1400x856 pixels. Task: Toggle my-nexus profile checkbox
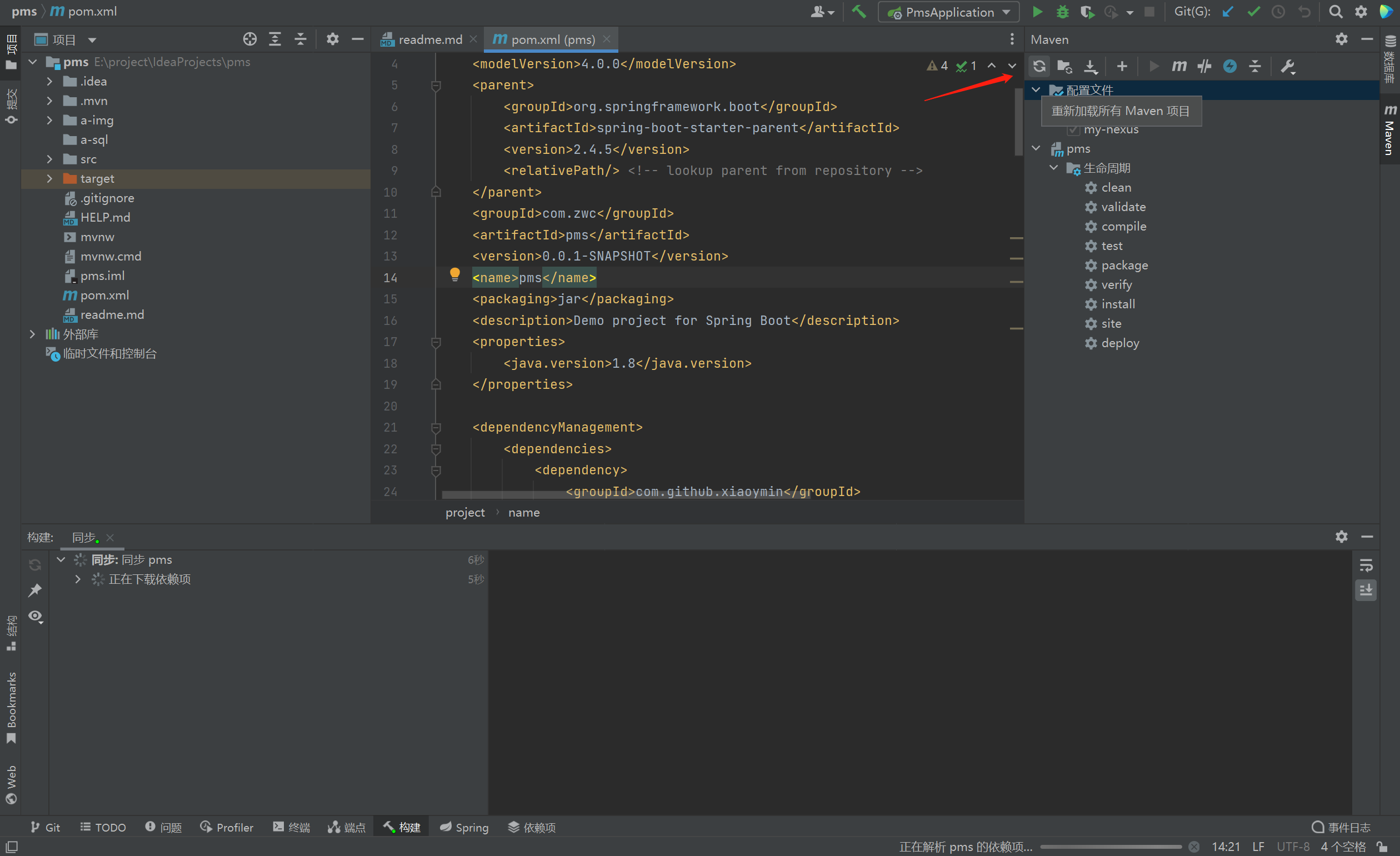coord(1073,130)
